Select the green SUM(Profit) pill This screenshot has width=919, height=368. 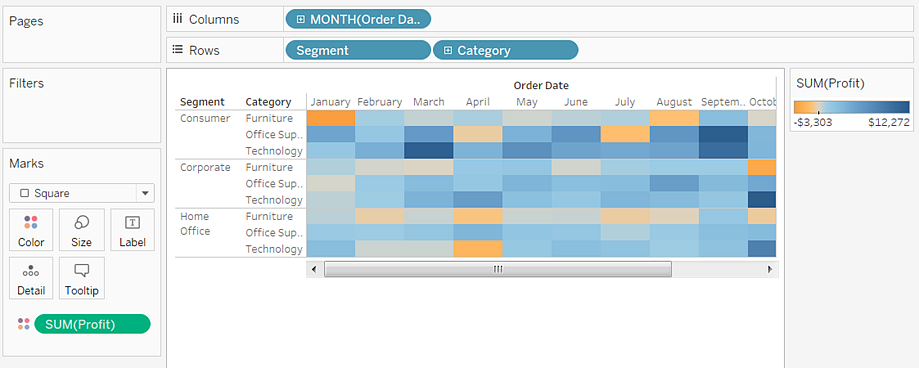pos(92,324)
